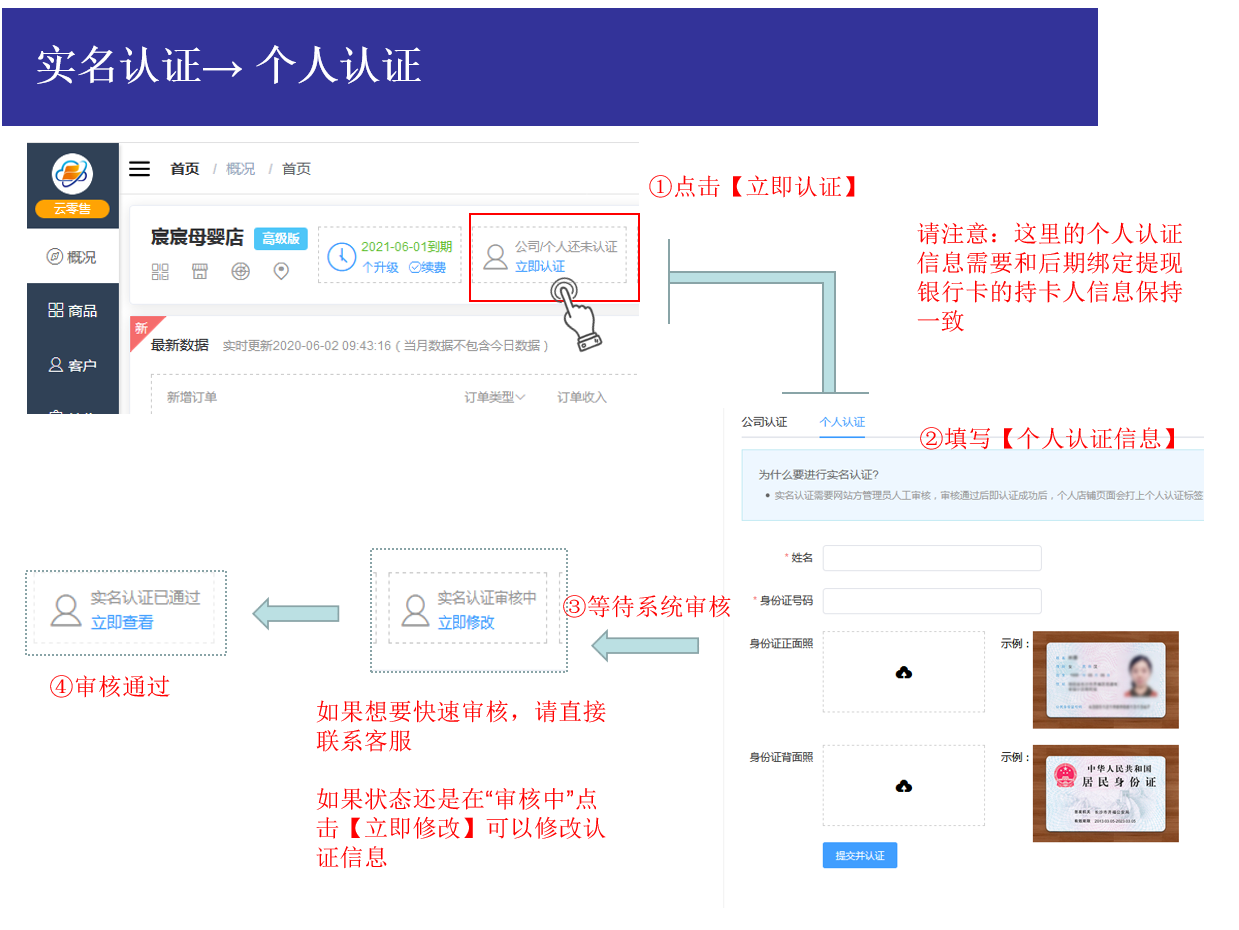Click the target icon under store name
Image resolution: width=1239 pixels, height=930 pixels.
[x=241, y=272]
